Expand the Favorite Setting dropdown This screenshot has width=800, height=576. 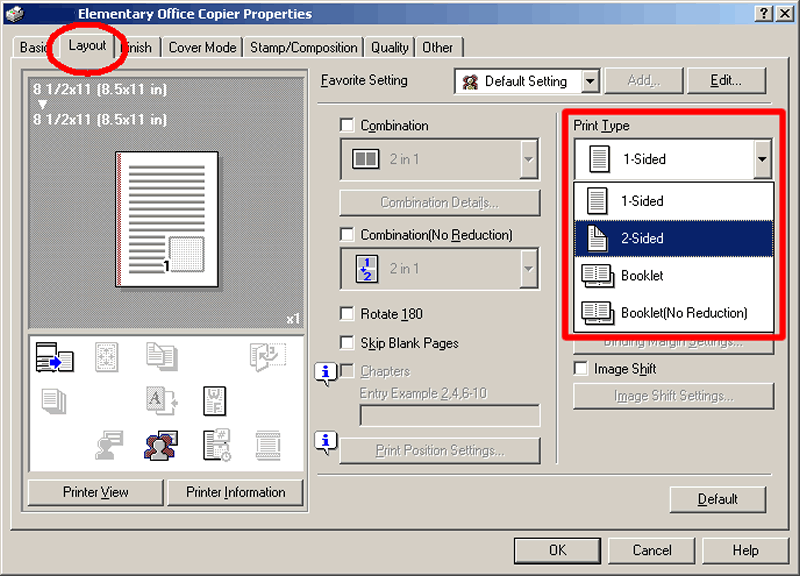click(589, 82)
